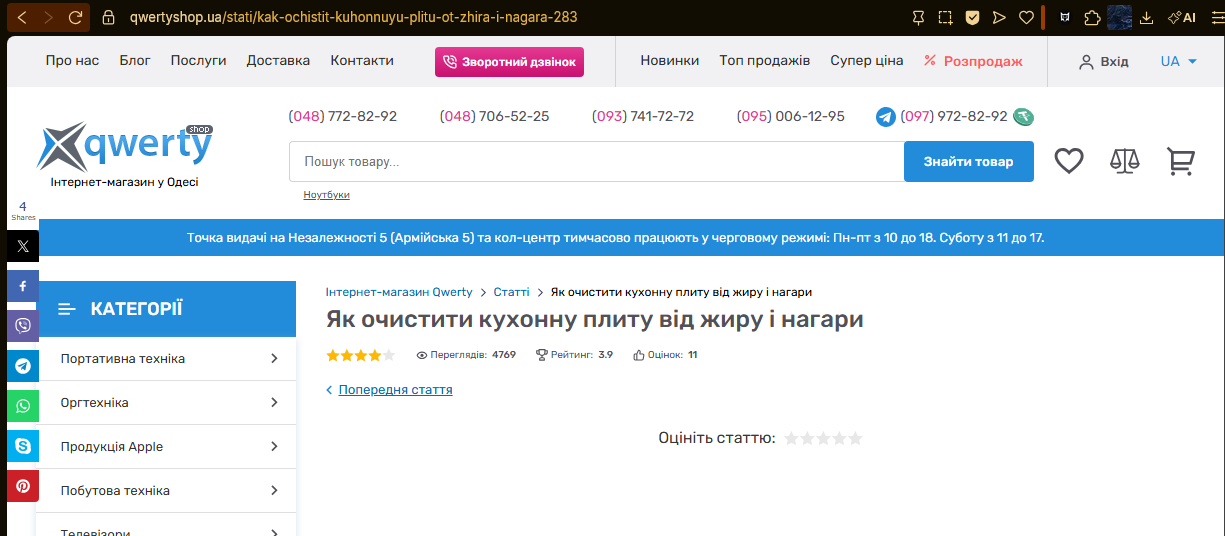Open the snapshot capture tool icon
The height and width of the screenshot is (536, 1225).
click(x=945, y=17)
